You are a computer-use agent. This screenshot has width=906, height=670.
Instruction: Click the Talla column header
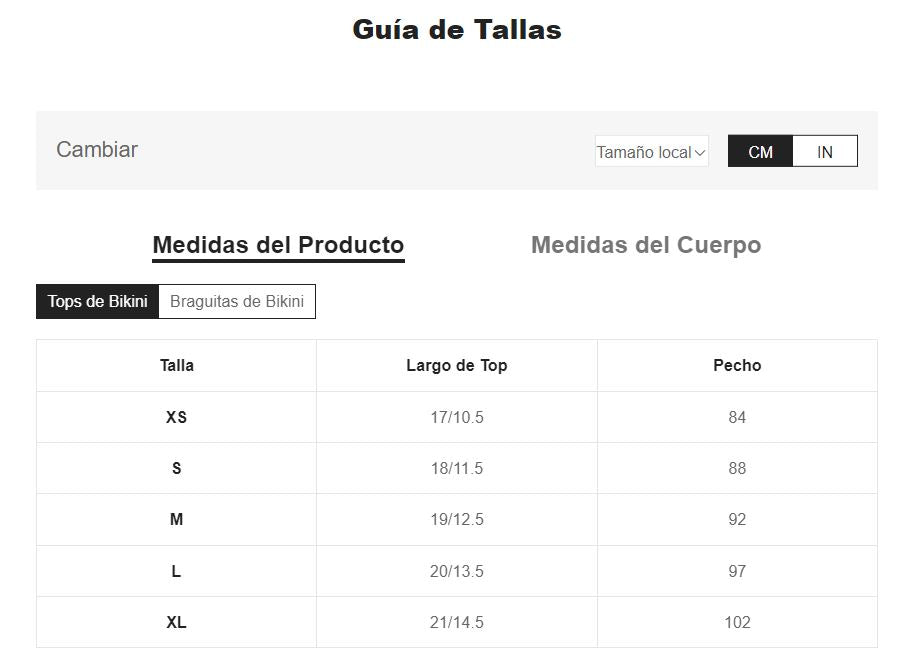177,365
